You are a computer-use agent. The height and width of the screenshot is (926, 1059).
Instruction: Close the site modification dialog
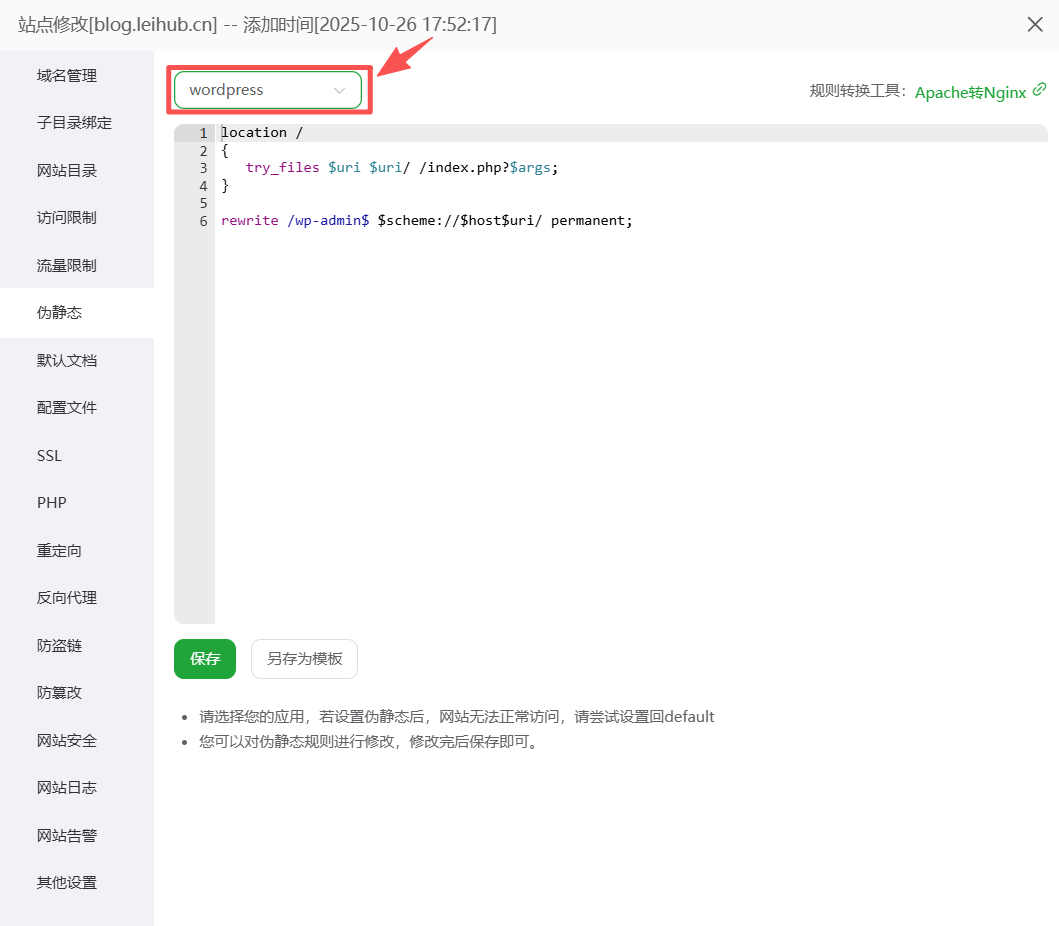[x=1035, y=25]
